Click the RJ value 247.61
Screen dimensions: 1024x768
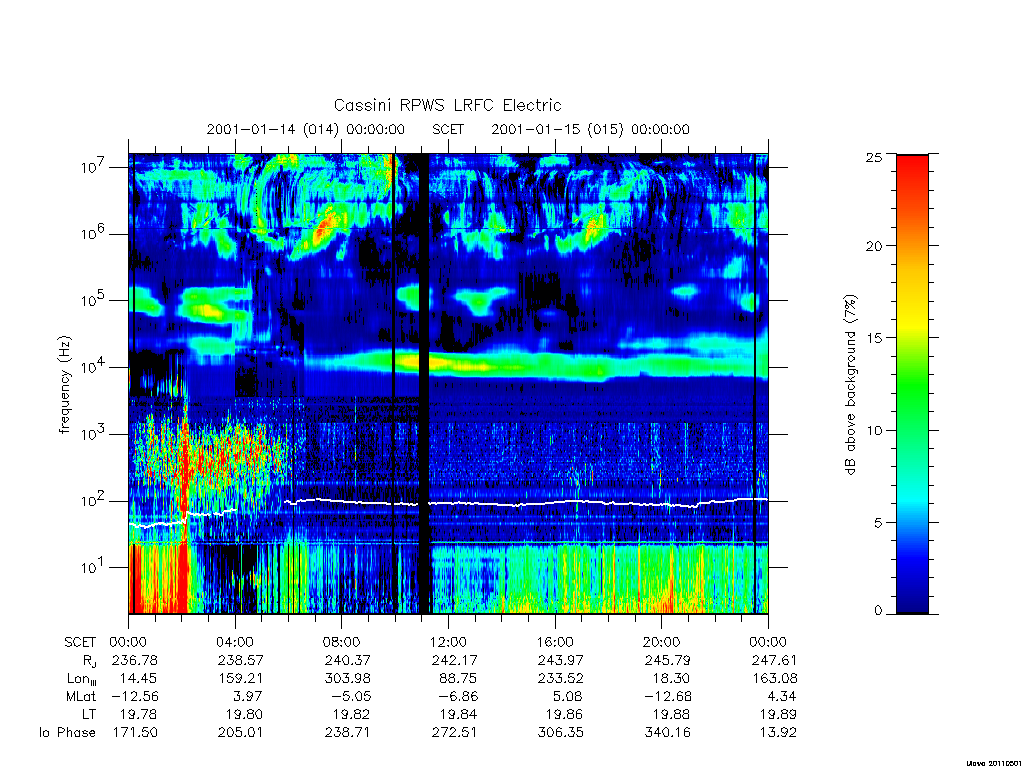tap(774, 660)
